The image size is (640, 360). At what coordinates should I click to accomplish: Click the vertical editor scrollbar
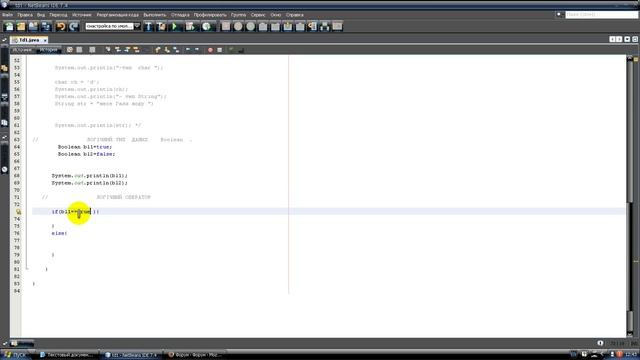[x=630, y=196]
